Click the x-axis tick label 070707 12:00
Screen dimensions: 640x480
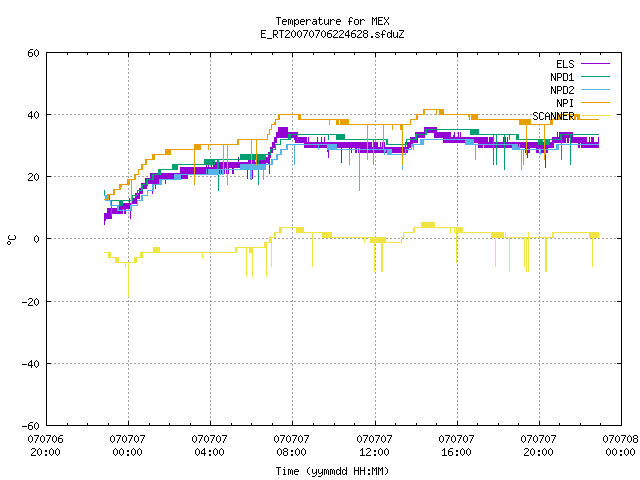click(375, 446)
